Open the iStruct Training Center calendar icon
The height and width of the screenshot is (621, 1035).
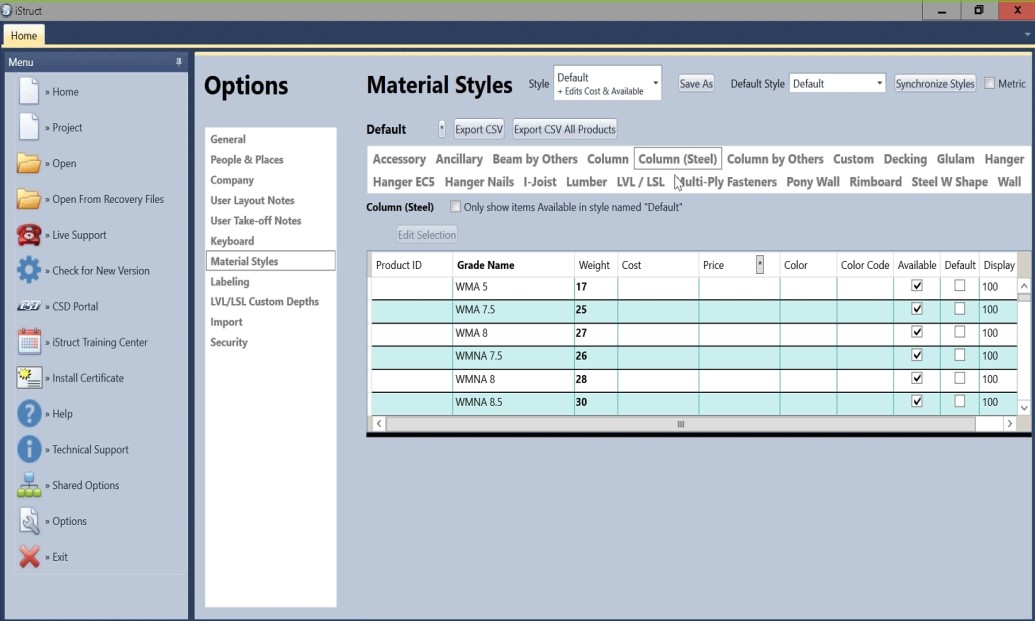29,342
